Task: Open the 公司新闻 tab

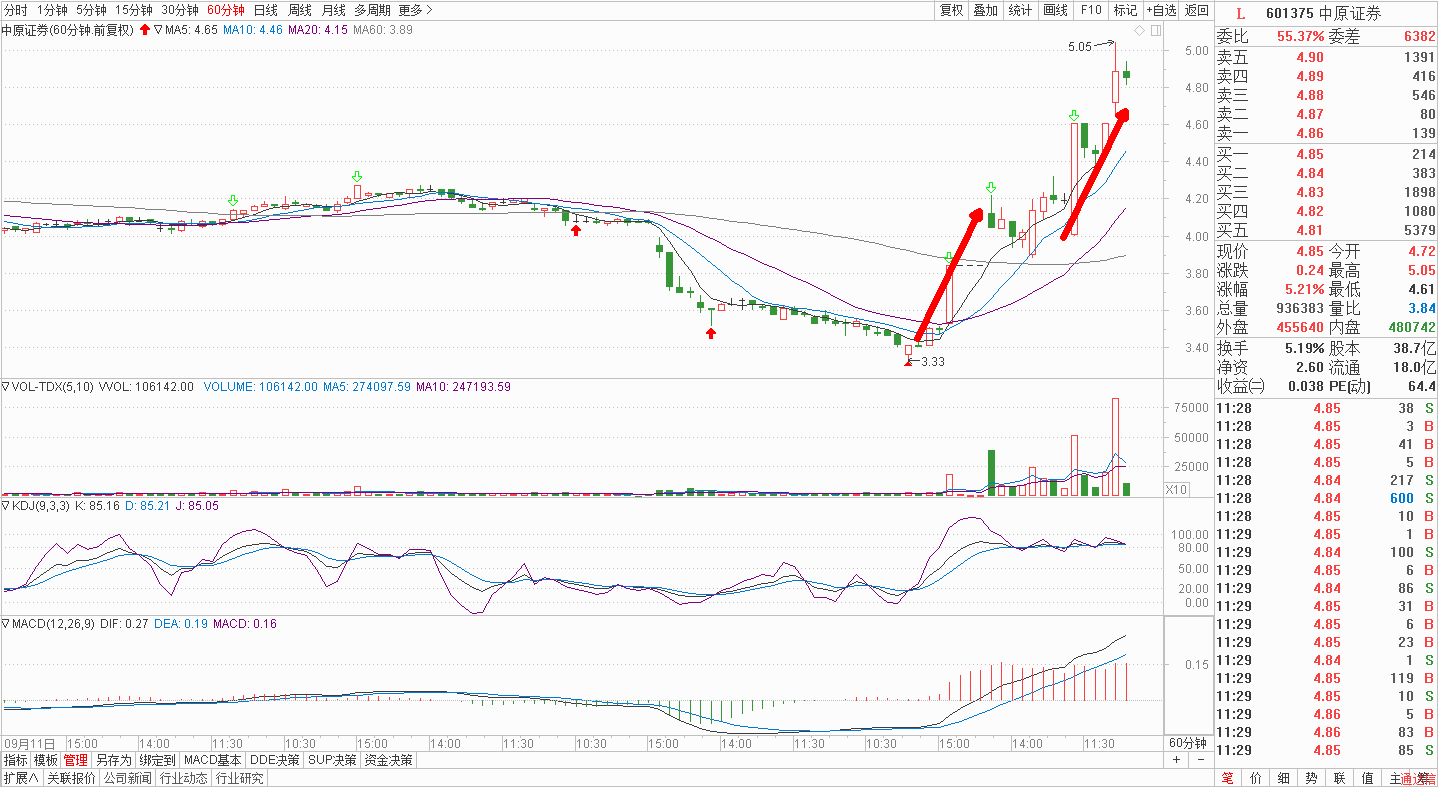Action: pyautogui.click(x=127, y=778)
